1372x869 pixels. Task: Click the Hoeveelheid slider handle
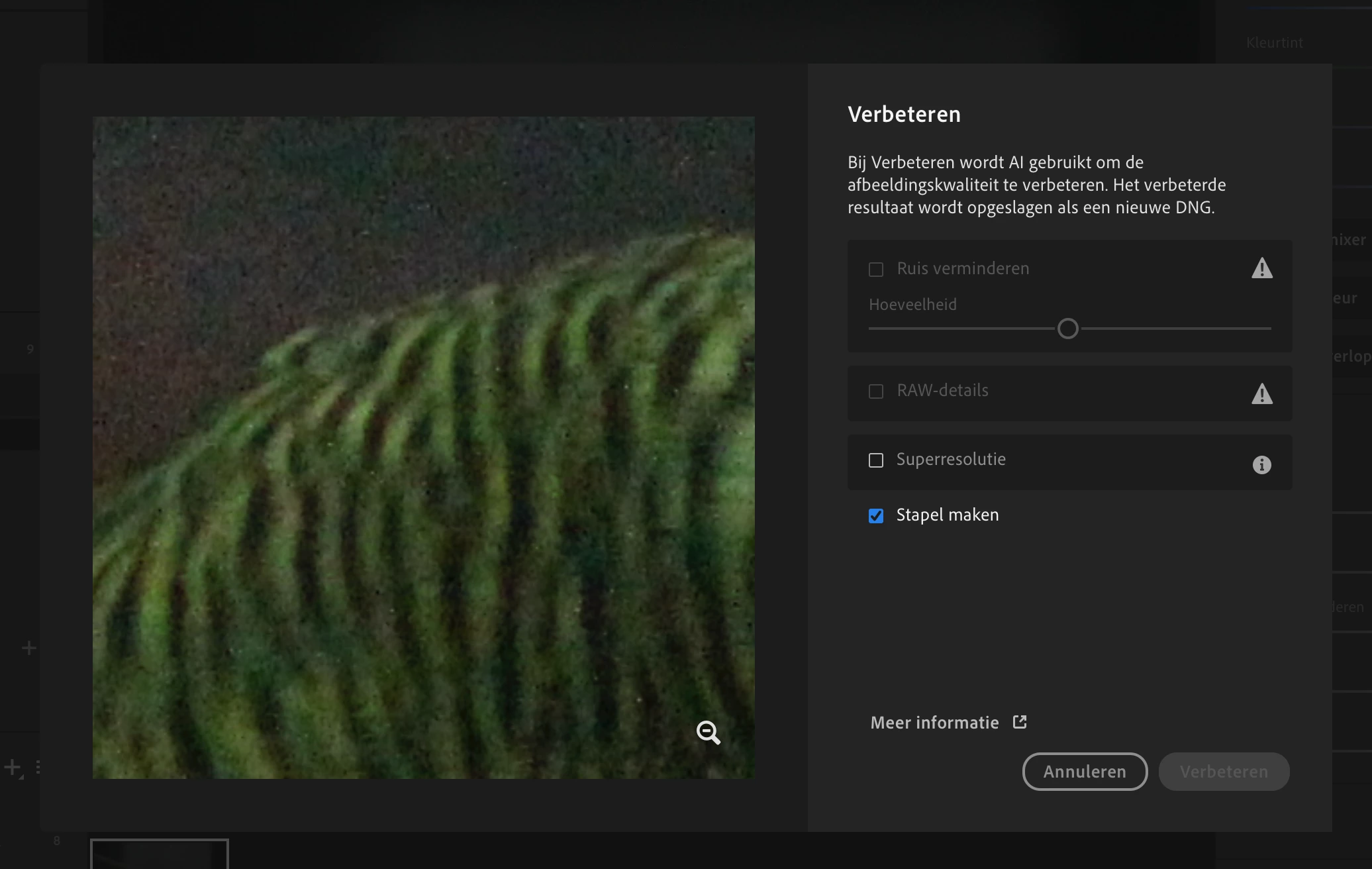tap(1067, 329)
